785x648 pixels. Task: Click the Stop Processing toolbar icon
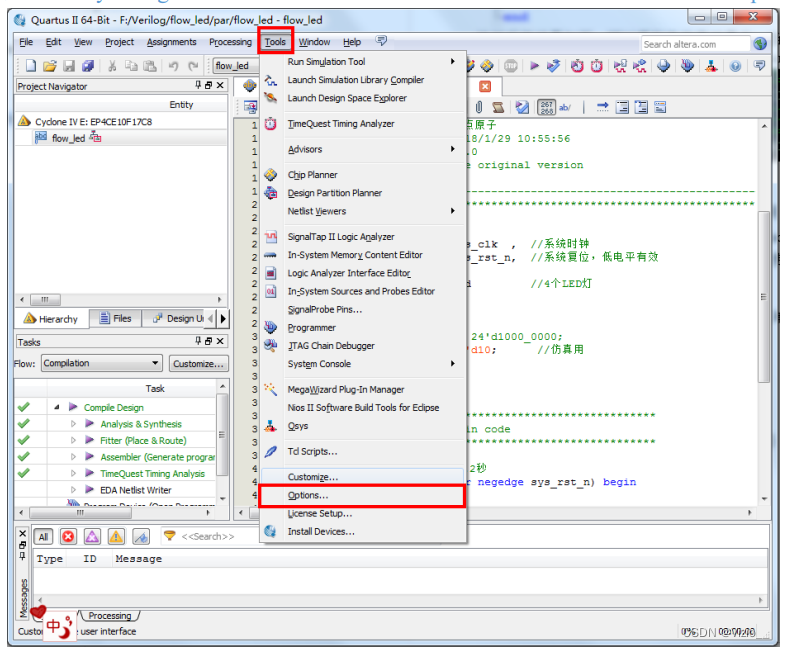(511, 66)
